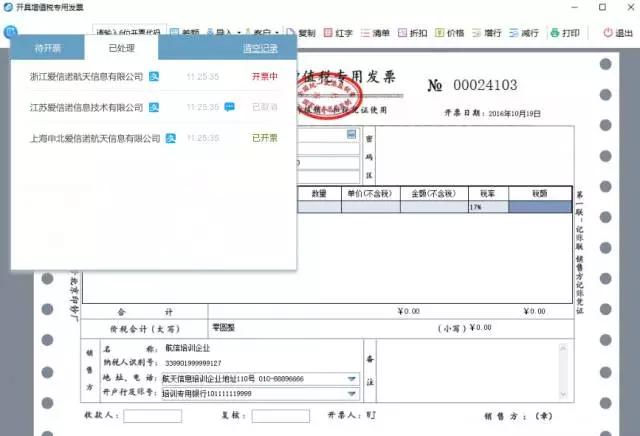The width and height of the screenshot is (640, 436).
Task: Click the 数量 column header
Action: pyautogui.click(x=319, y=194)
